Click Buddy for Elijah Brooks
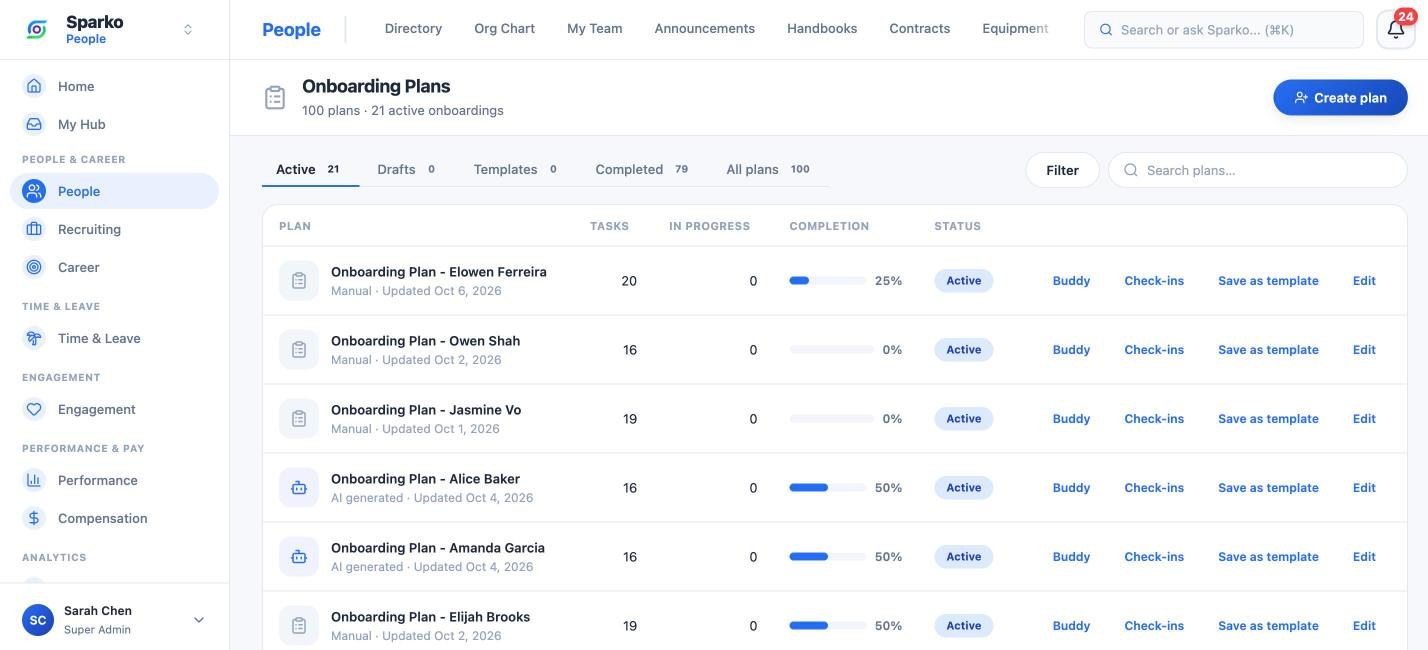Image resolution: width=1428 pixels, height=650 pixels. click(1071, 626)
